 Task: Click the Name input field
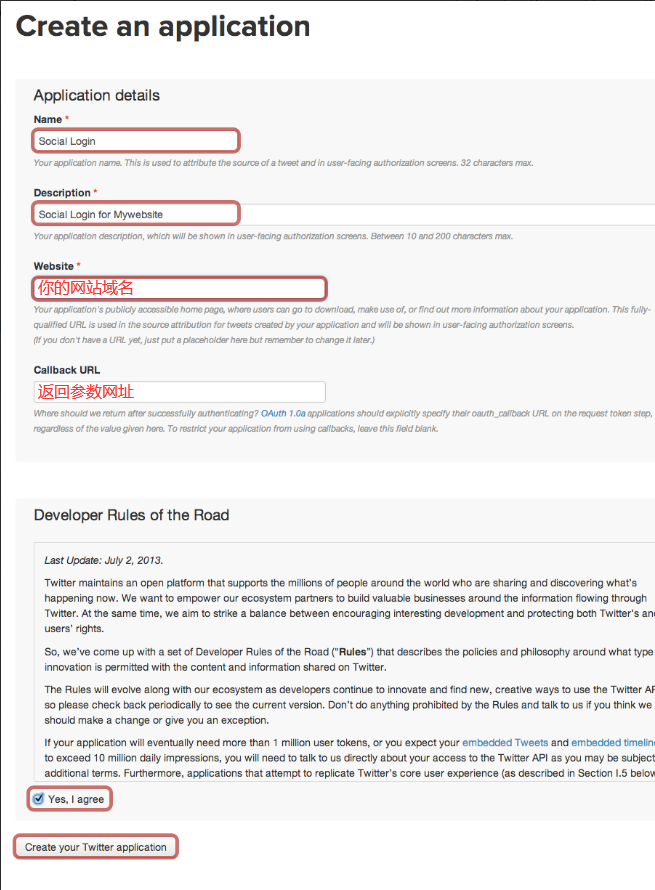136,141
